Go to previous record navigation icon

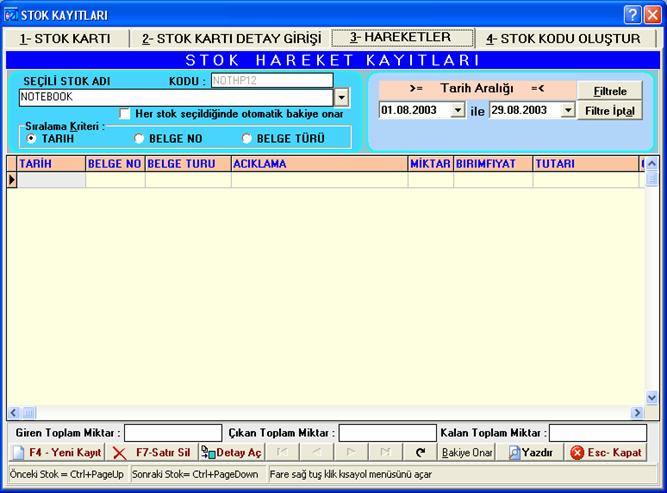(x=316, y=452)
